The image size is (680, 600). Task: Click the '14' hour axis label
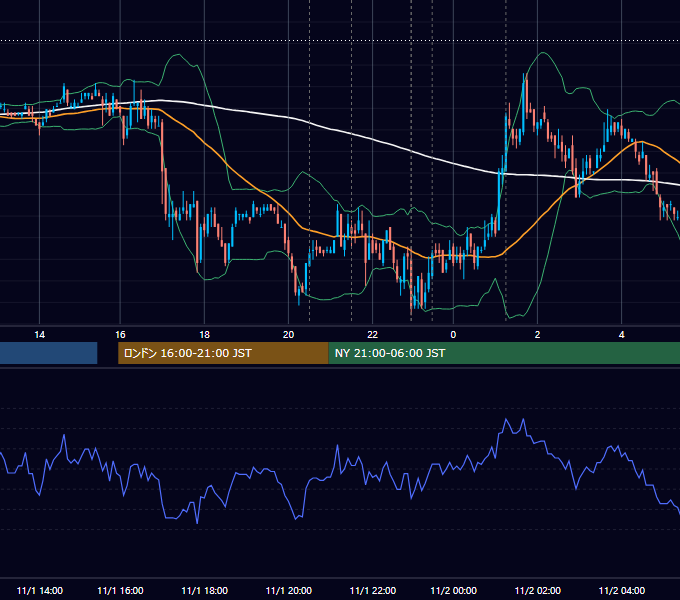click(39, 335)
